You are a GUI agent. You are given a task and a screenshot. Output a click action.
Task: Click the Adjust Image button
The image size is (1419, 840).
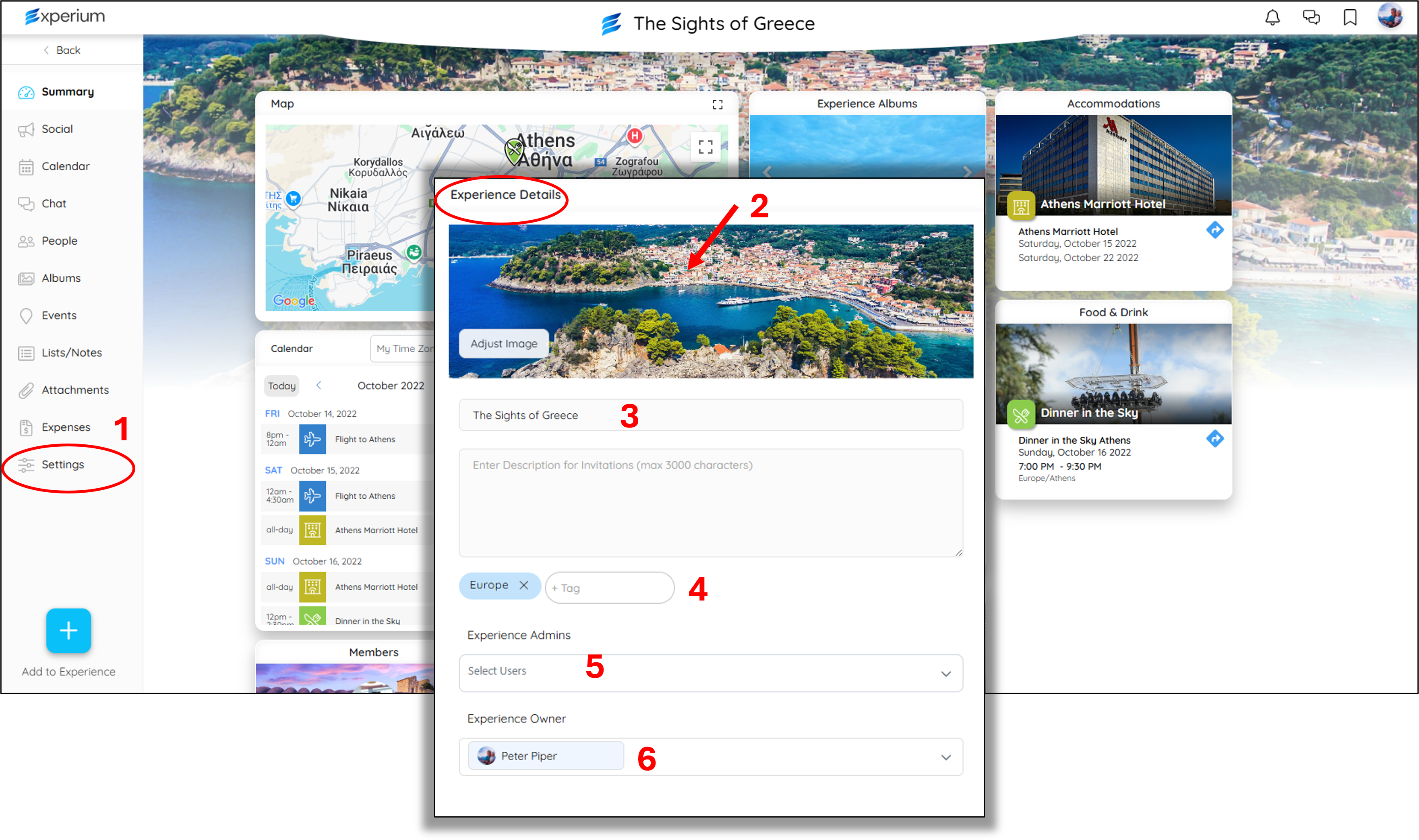click(x=503, y=344)
